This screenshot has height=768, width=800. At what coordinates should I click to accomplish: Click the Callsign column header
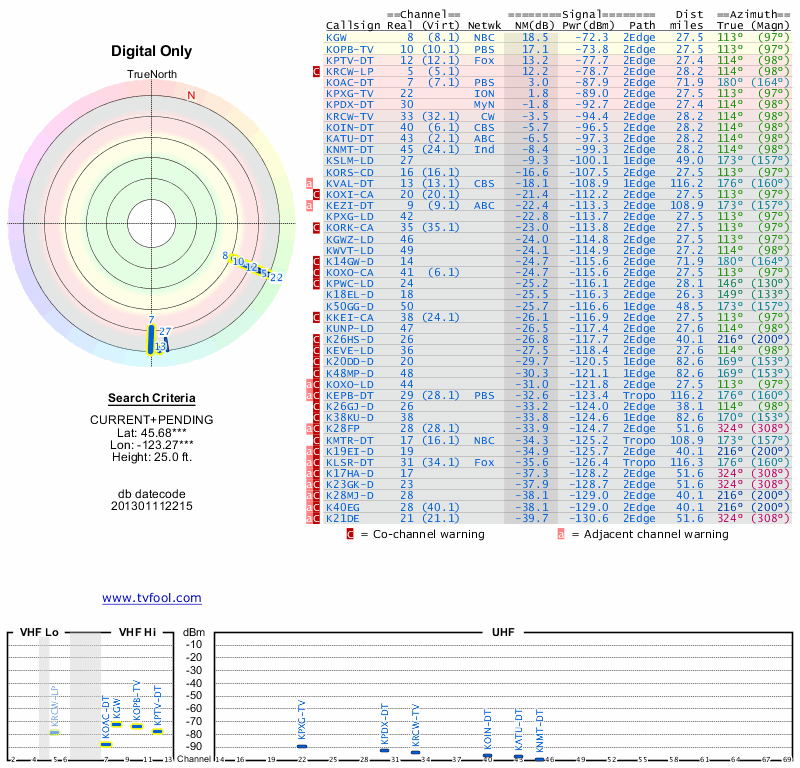click(x=354, y=25)
